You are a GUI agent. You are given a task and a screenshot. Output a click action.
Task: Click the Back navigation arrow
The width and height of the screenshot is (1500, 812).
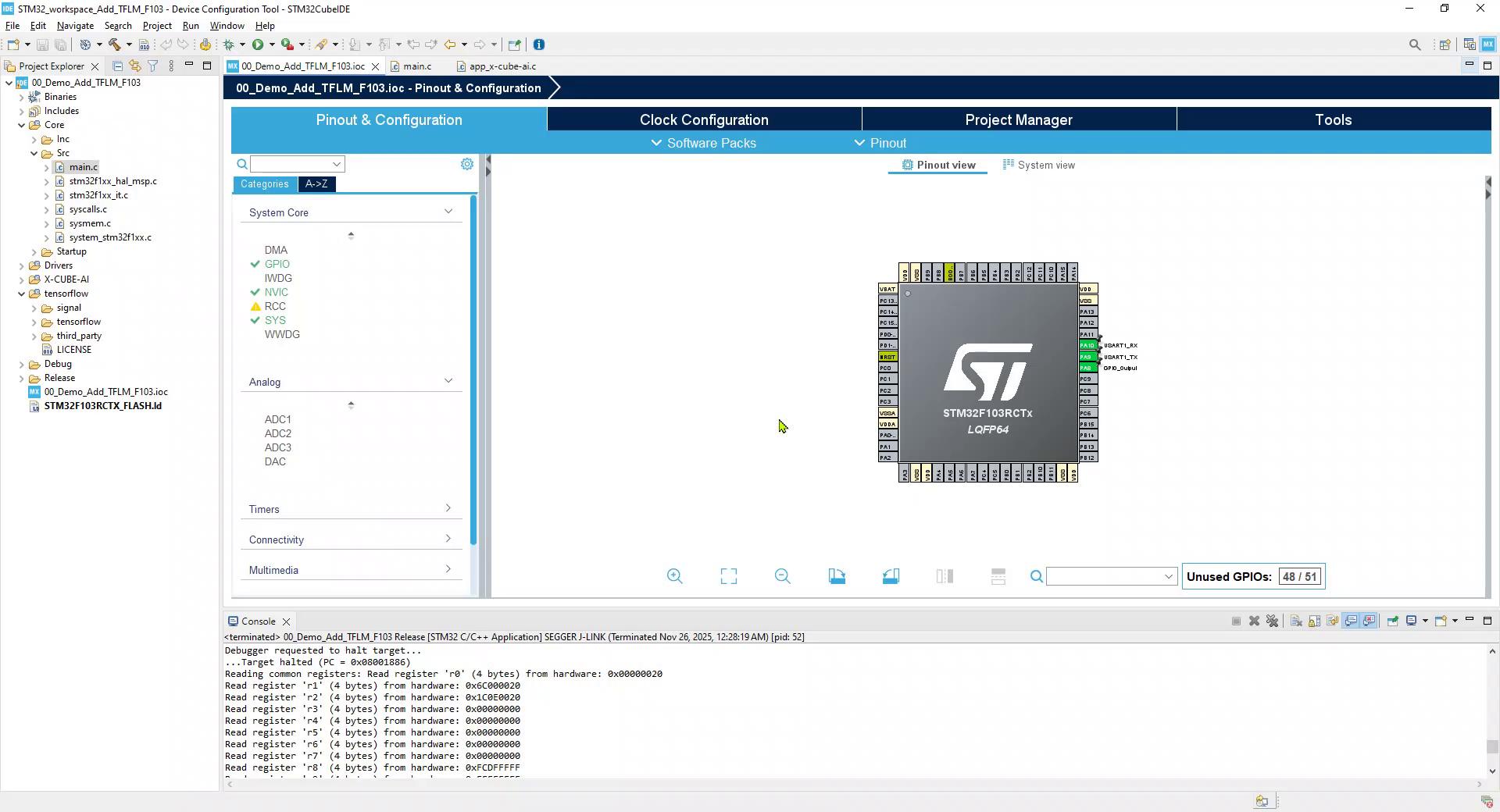point(450,45)
